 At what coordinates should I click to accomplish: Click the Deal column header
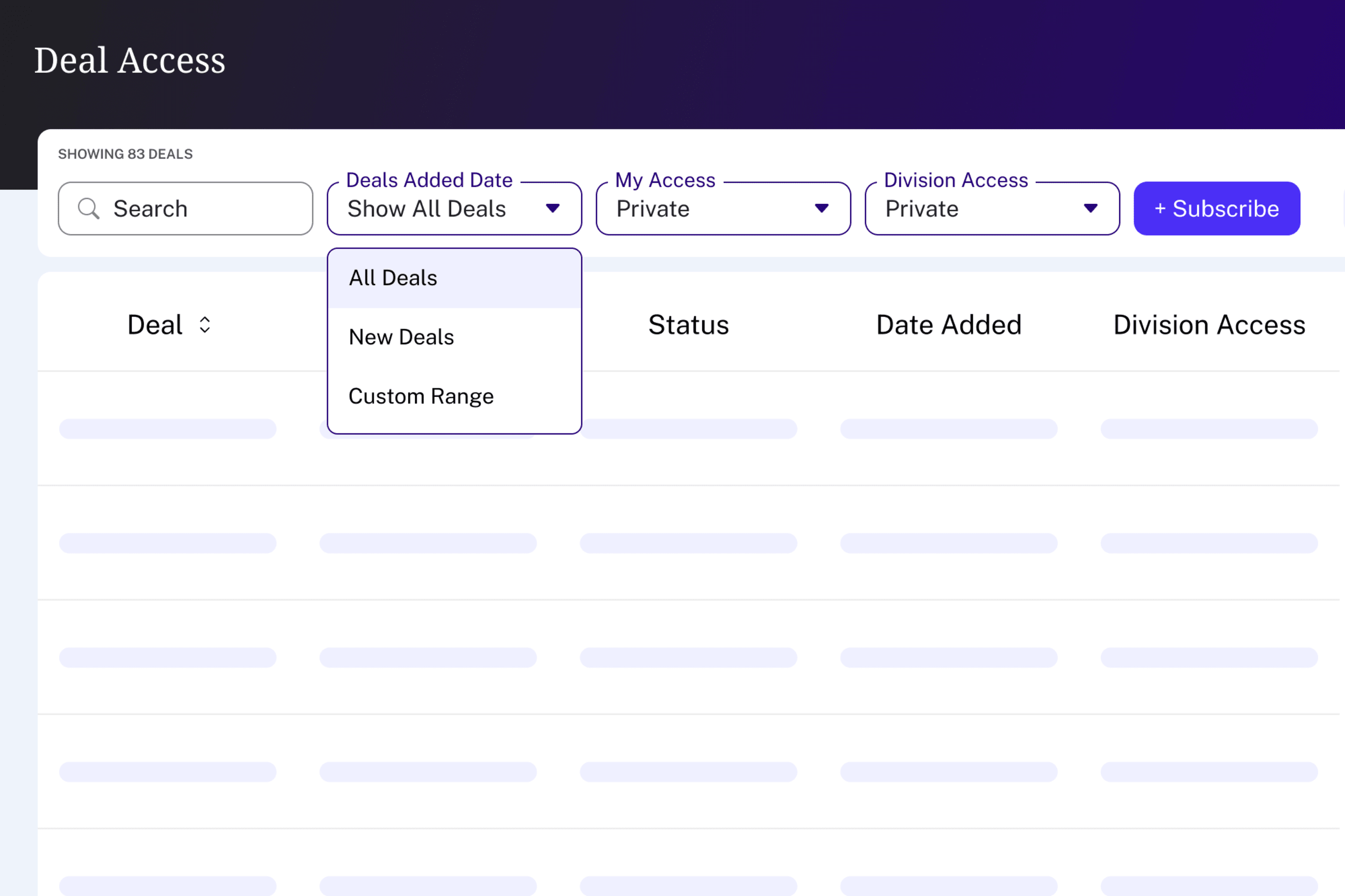(155, 325)
